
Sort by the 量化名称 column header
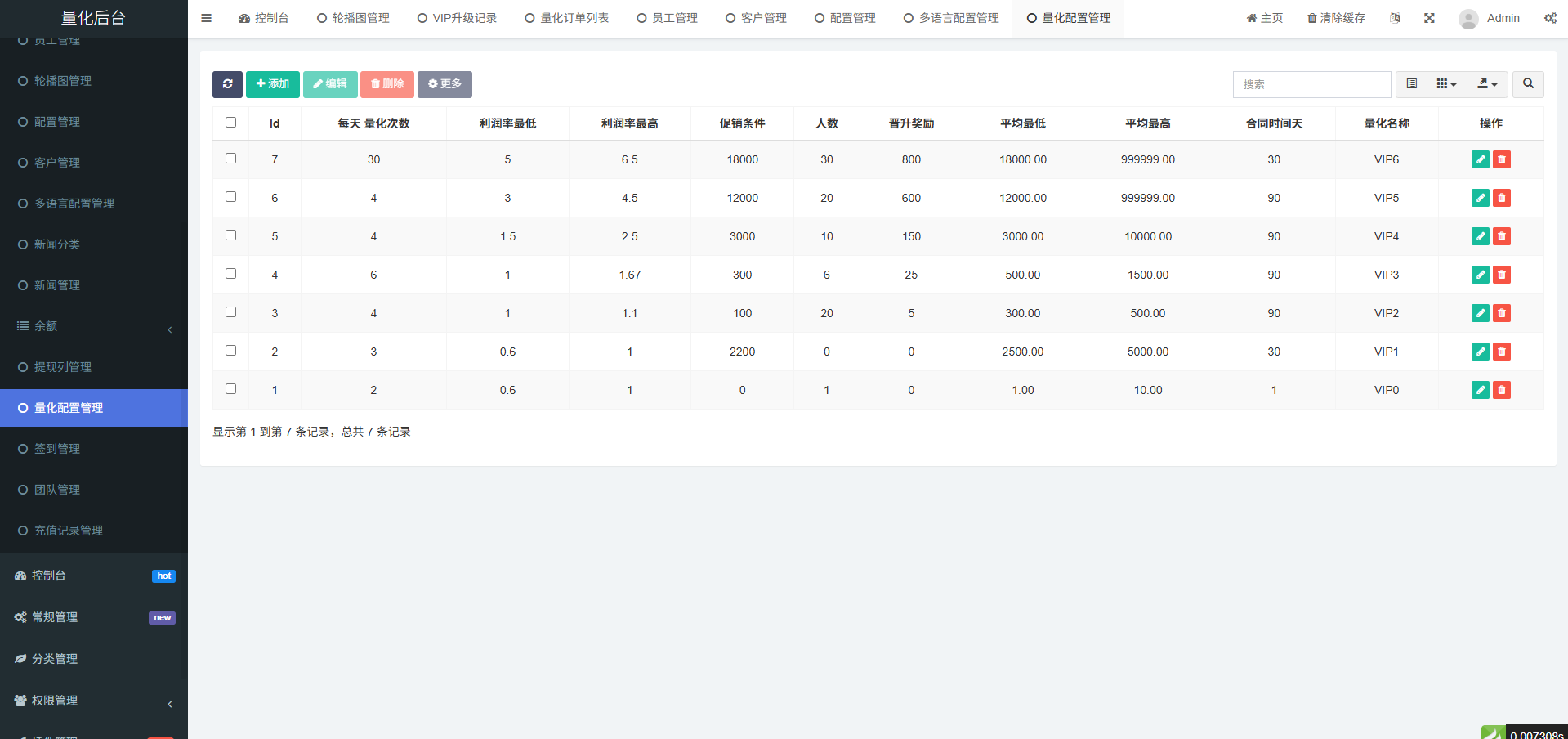pos(1387,123)
